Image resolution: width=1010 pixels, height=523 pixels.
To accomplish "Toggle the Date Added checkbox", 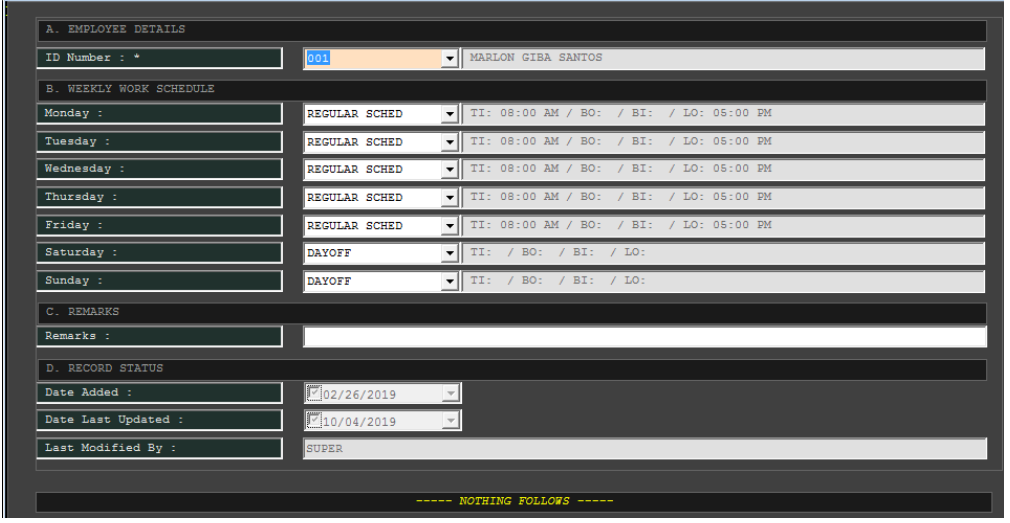I will pos(314,393).
